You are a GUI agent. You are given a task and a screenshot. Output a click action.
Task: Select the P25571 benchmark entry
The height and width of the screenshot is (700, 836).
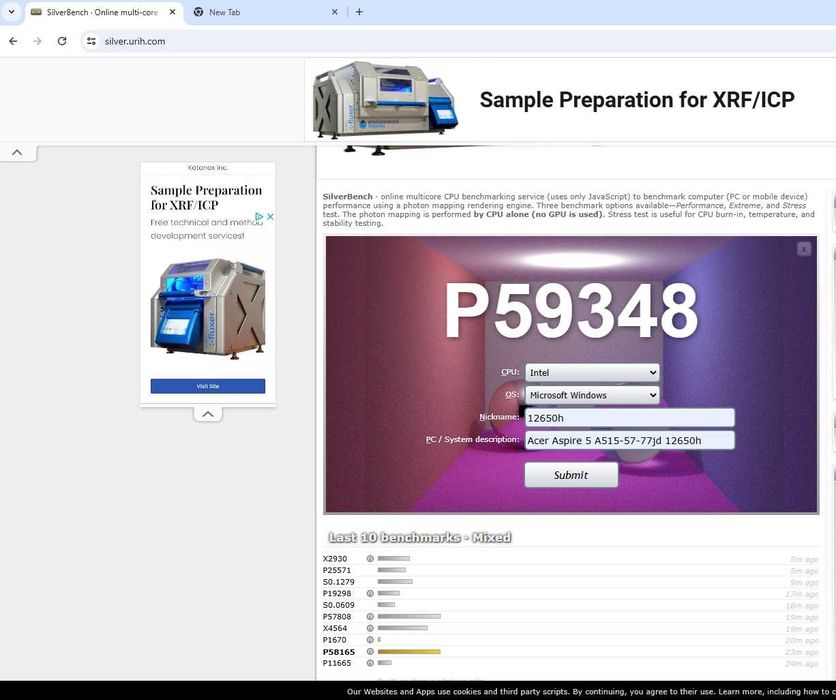point(337,570)
